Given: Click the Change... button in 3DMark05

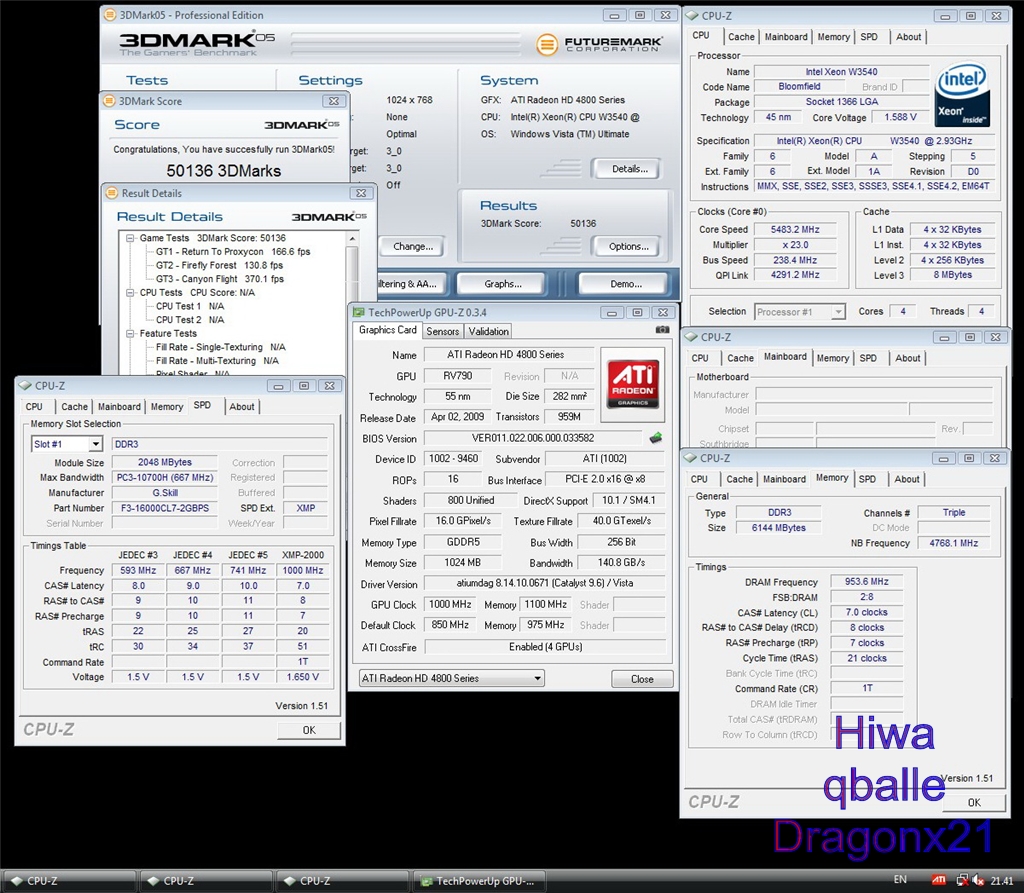Looking at the screenshot, I should pos(413,246).
